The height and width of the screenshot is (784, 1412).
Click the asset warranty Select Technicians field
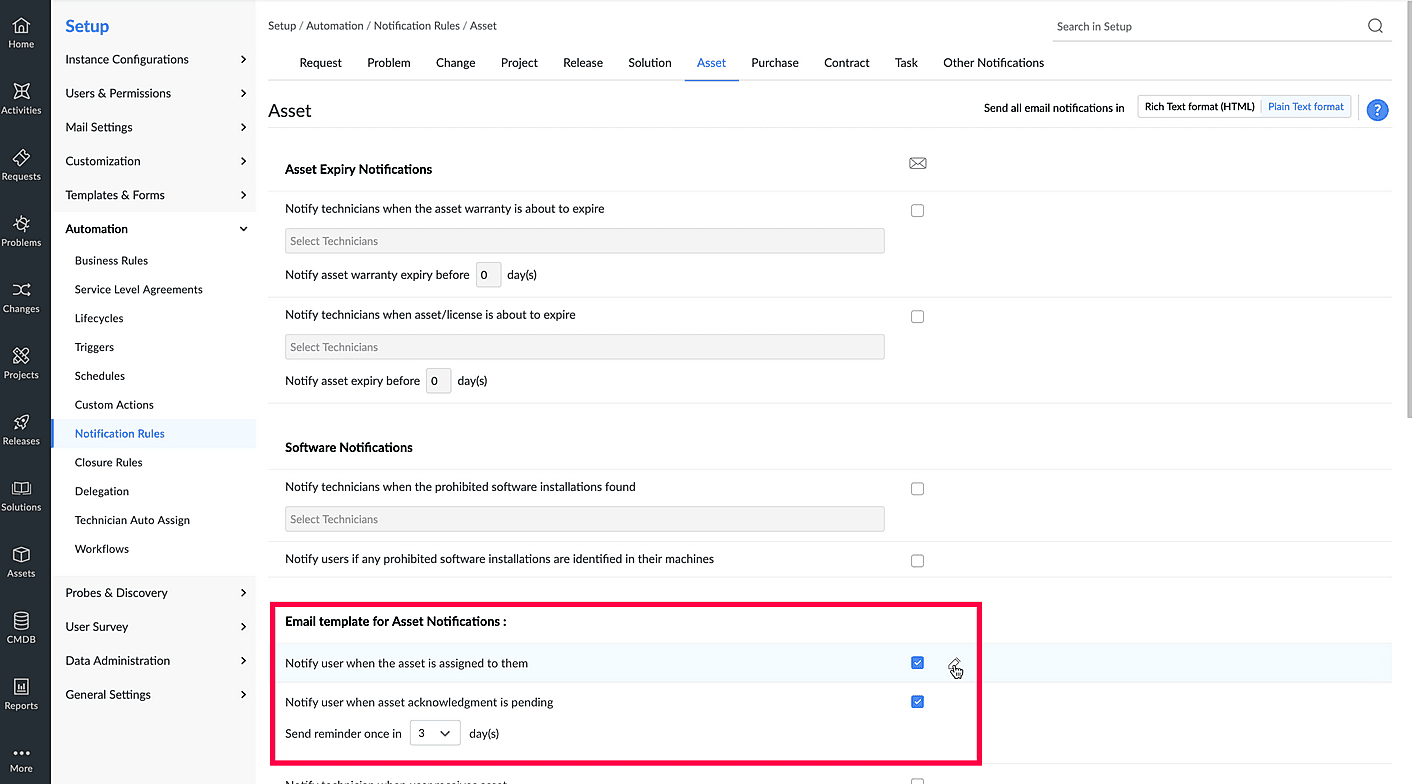(x=584, y=241)
